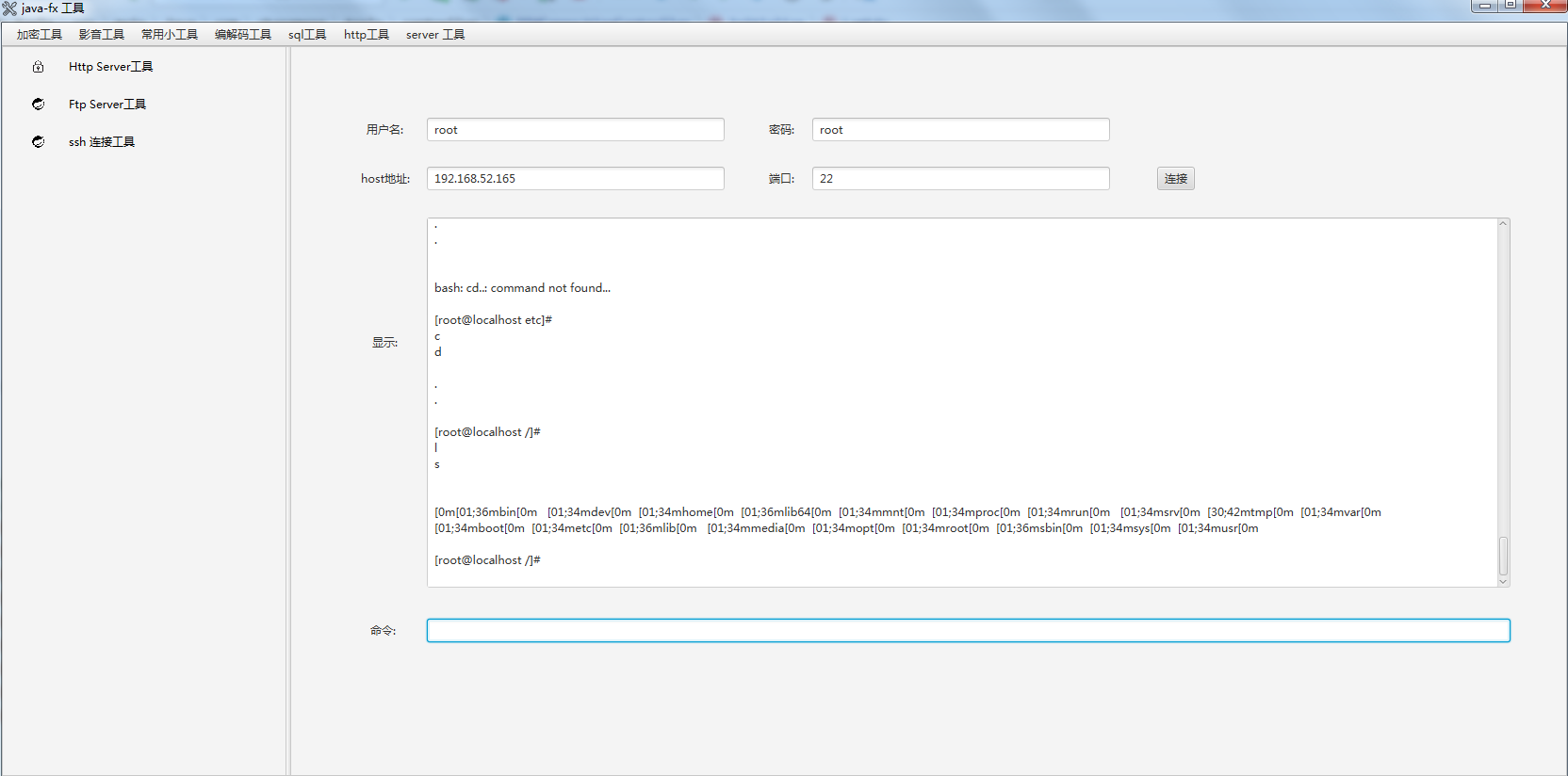This screenshot has width=1568, height=776.
Task: Click the 命令 command input box
Action: coord(968,631)
